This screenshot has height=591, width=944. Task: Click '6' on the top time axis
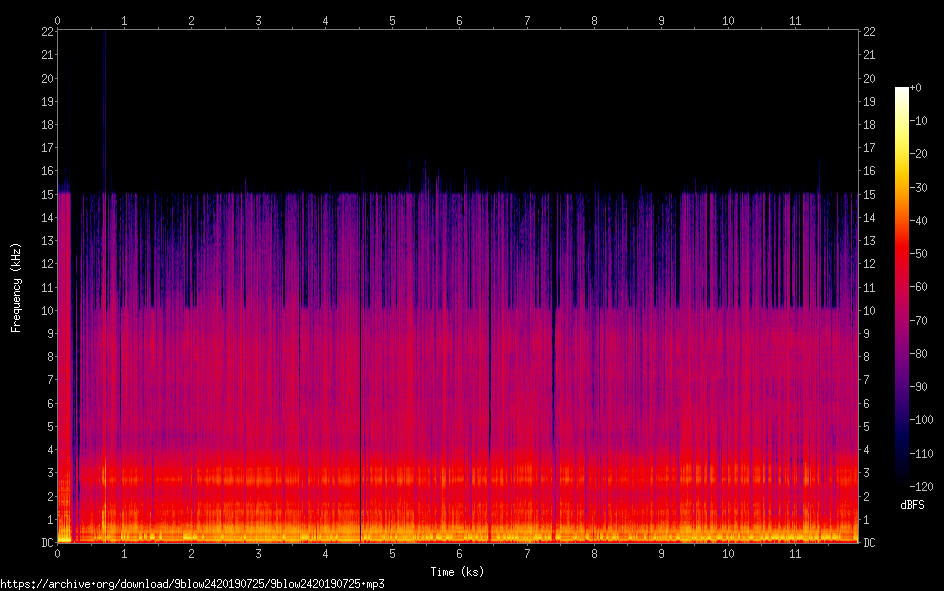click(x=459, y=20)
